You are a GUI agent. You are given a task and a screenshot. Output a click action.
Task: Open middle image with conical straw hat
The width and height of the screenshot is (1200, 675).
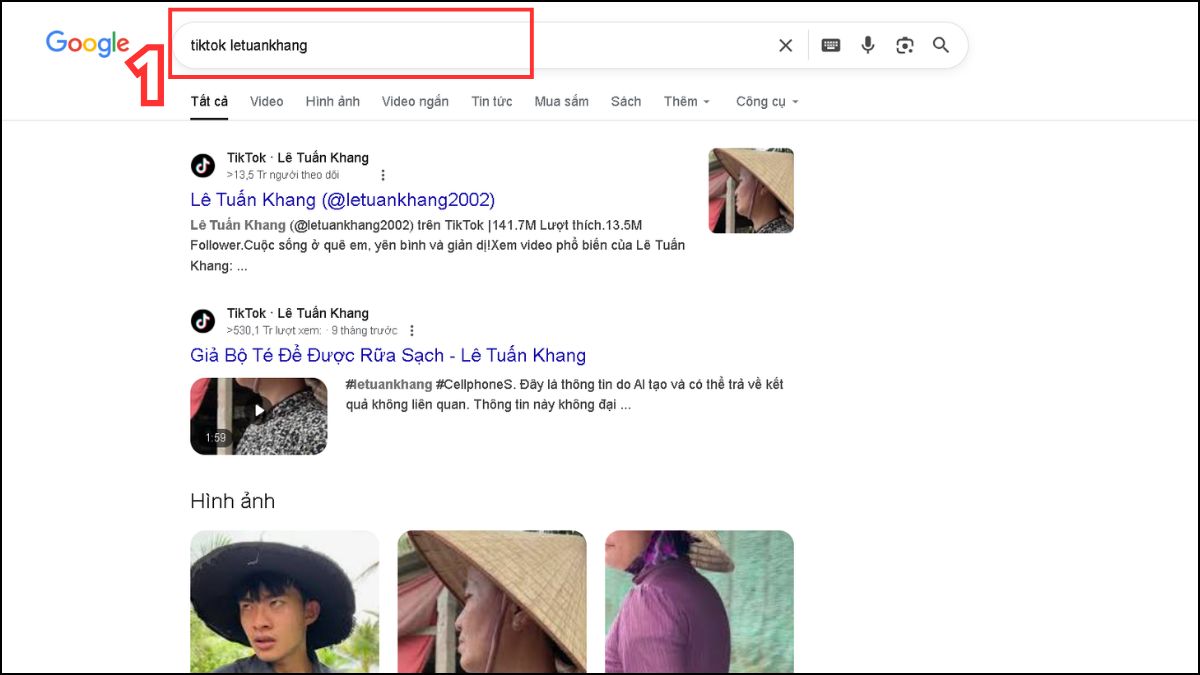(x=492, y=602)
